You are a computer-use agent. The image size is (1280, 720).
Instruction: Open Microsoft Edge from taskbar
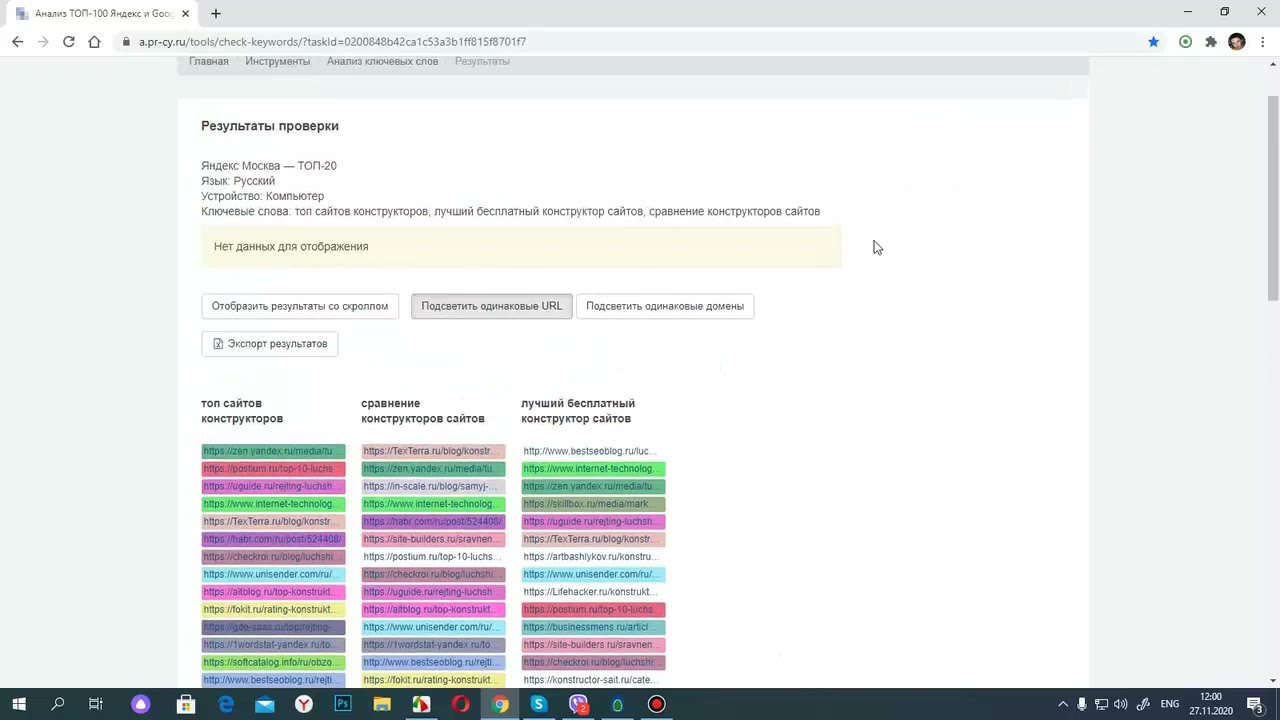pyautogui.click(x=226, y=704)
